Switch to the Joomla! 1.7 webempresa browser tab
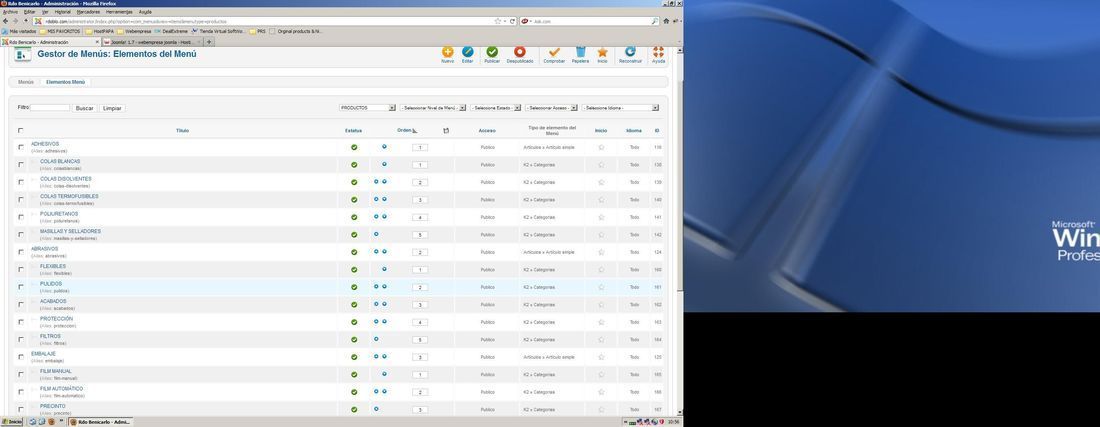Image resolution: width=1100 pixels, height=427 pixels. click(x=152, y=42)
